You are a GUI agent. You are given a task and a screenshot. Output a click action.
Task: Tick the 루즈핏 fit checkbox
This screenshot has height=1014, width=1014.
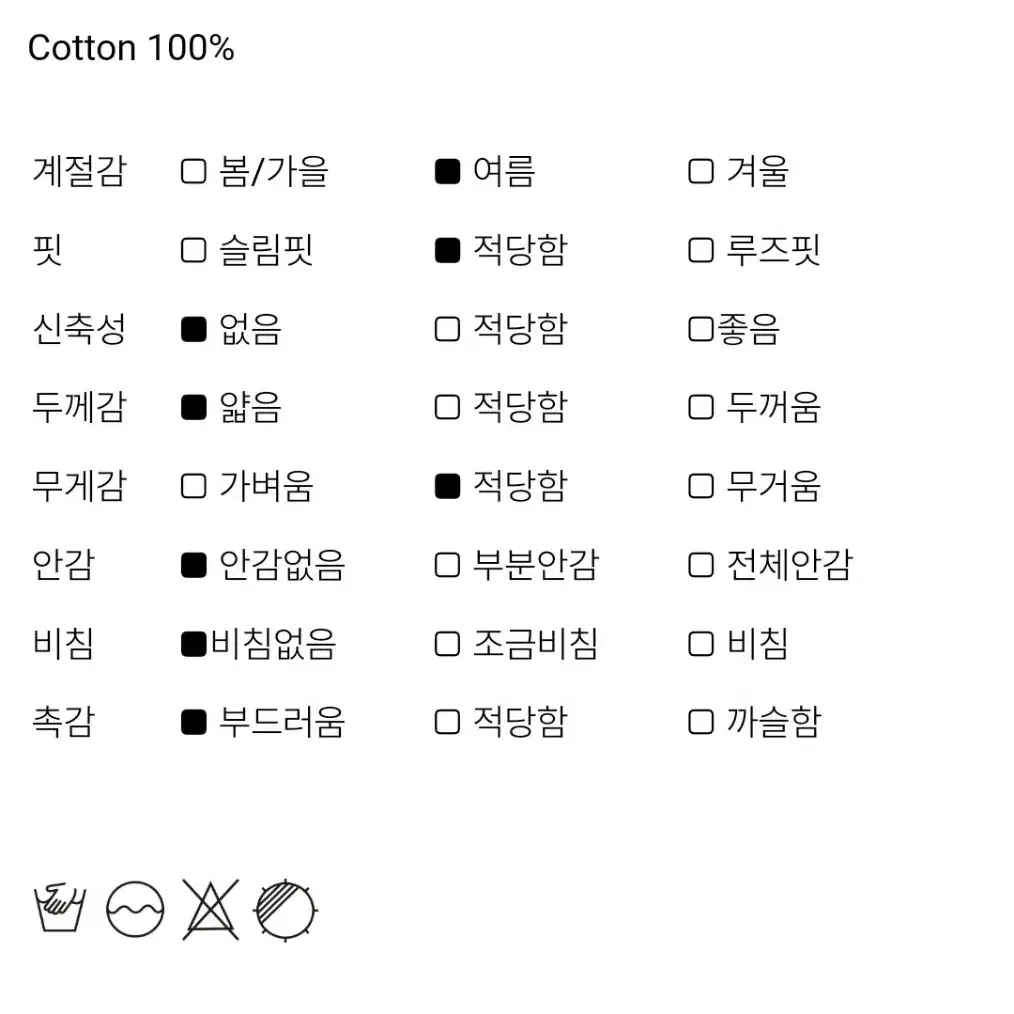(x=701, y=250)
